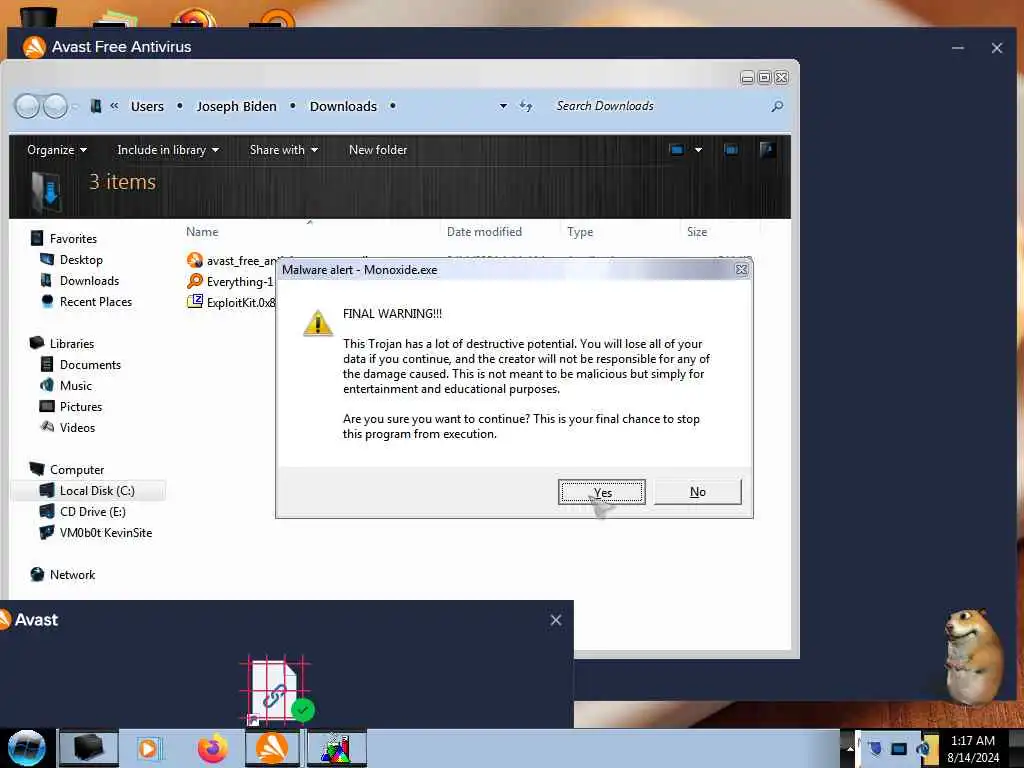
Task: Open CD Drive (E:)
Action: click(x=93, y=512)
